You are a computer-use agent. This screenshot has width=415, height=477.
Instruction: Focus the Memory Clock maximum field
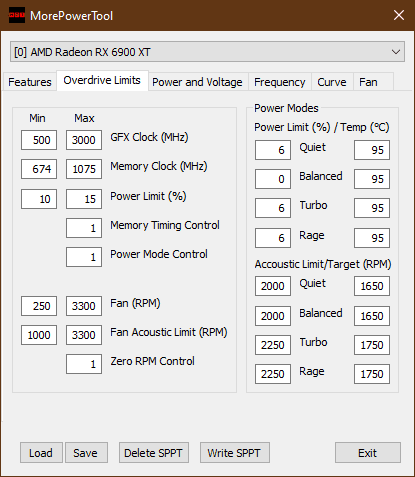(84, 169)
